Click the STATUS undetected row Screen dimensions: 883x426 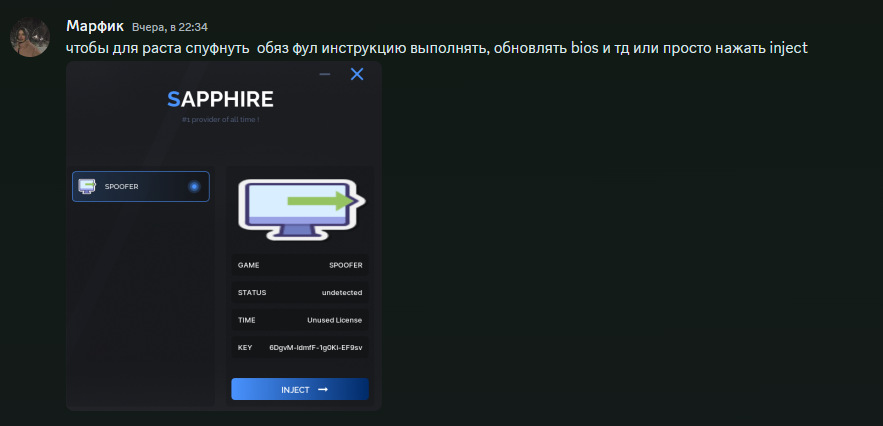point(300,292)
